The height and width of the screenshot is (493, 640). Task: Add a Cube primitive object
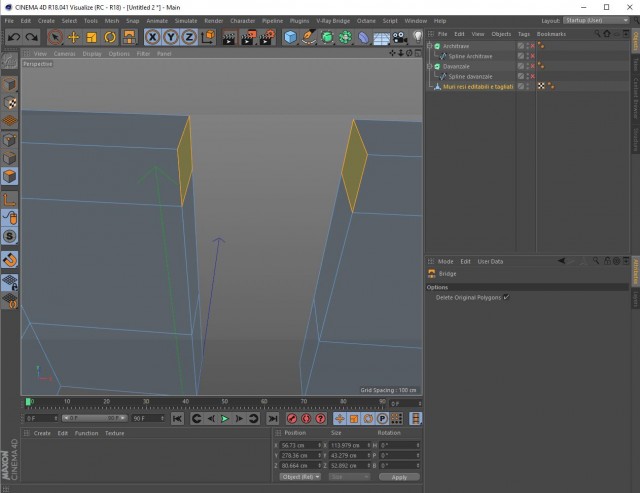pyautogui.click(x=290, y=38)
